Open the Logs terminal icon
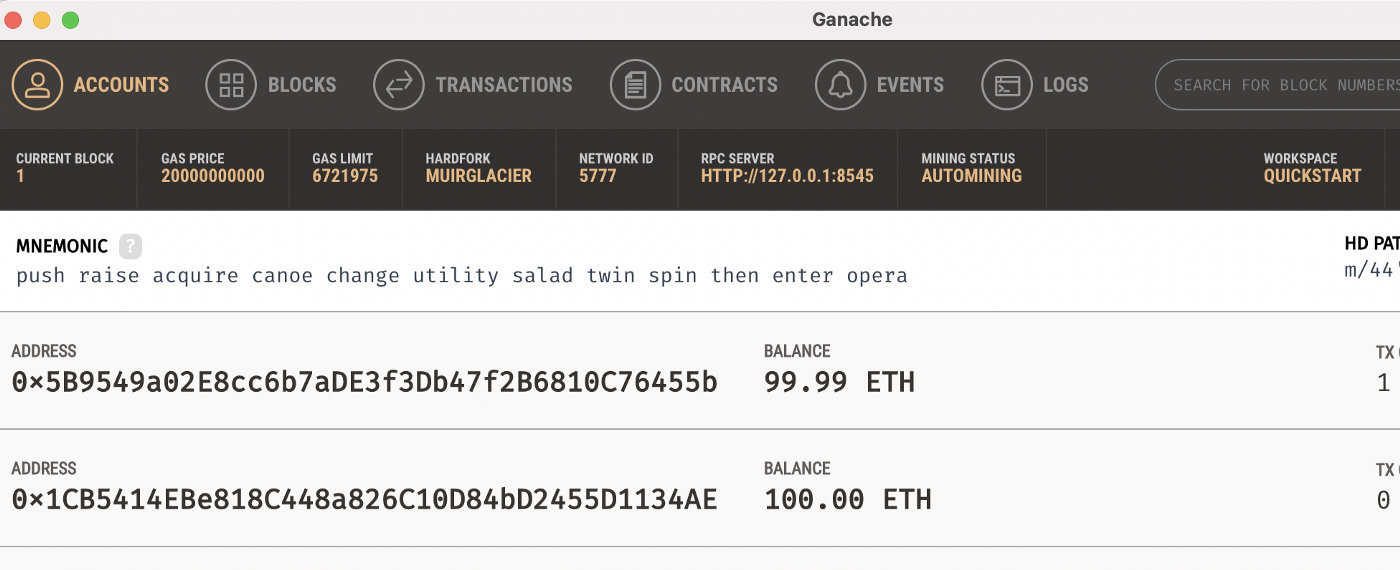Viewport: 1400px width, 570px height. pos(1007,85)
